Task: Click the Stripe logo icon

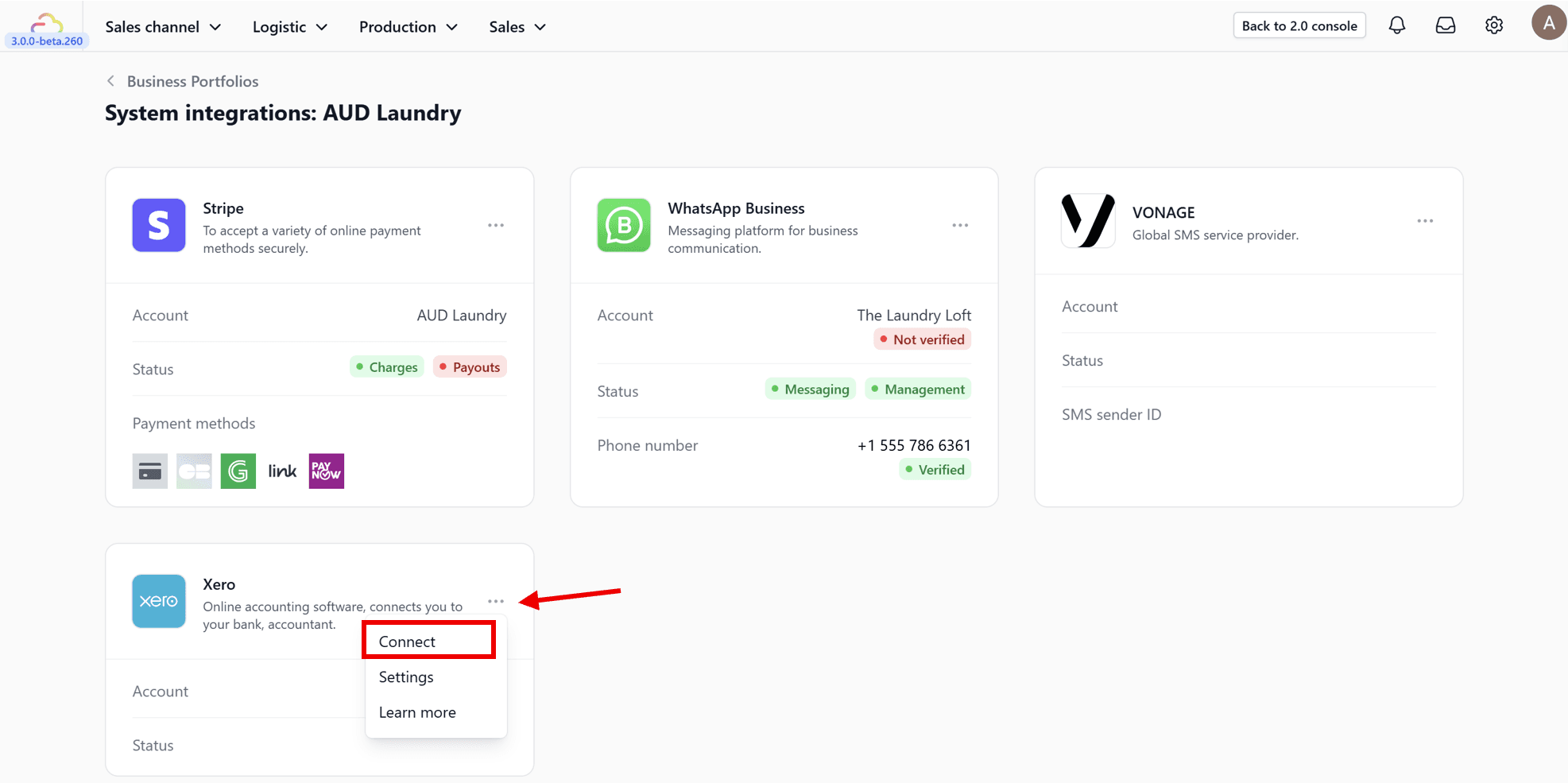Action: 159,226
